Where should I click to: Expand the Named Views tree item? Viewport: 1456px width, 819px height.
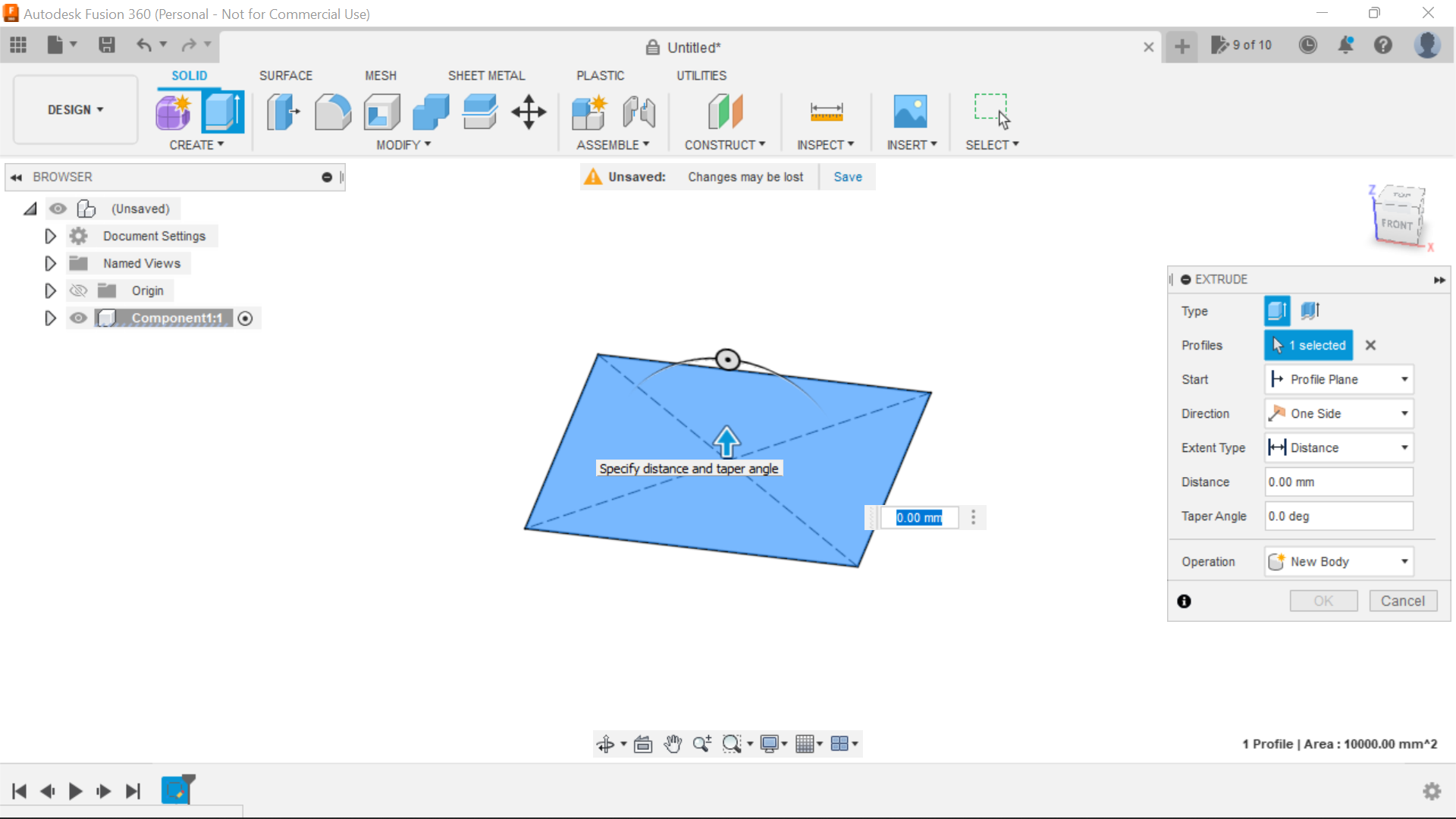[x=50, y=263]
